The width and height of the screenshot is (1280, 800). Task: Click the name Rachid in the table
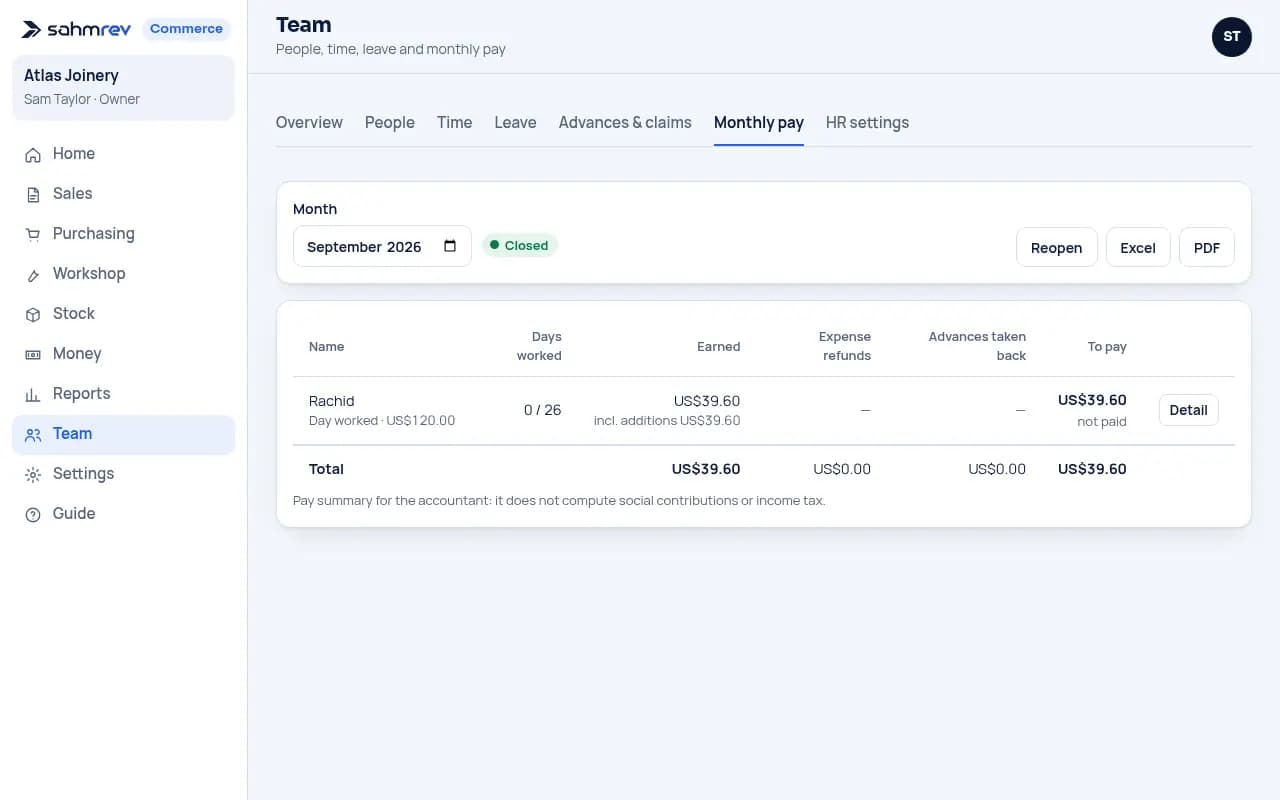(332, 401)
